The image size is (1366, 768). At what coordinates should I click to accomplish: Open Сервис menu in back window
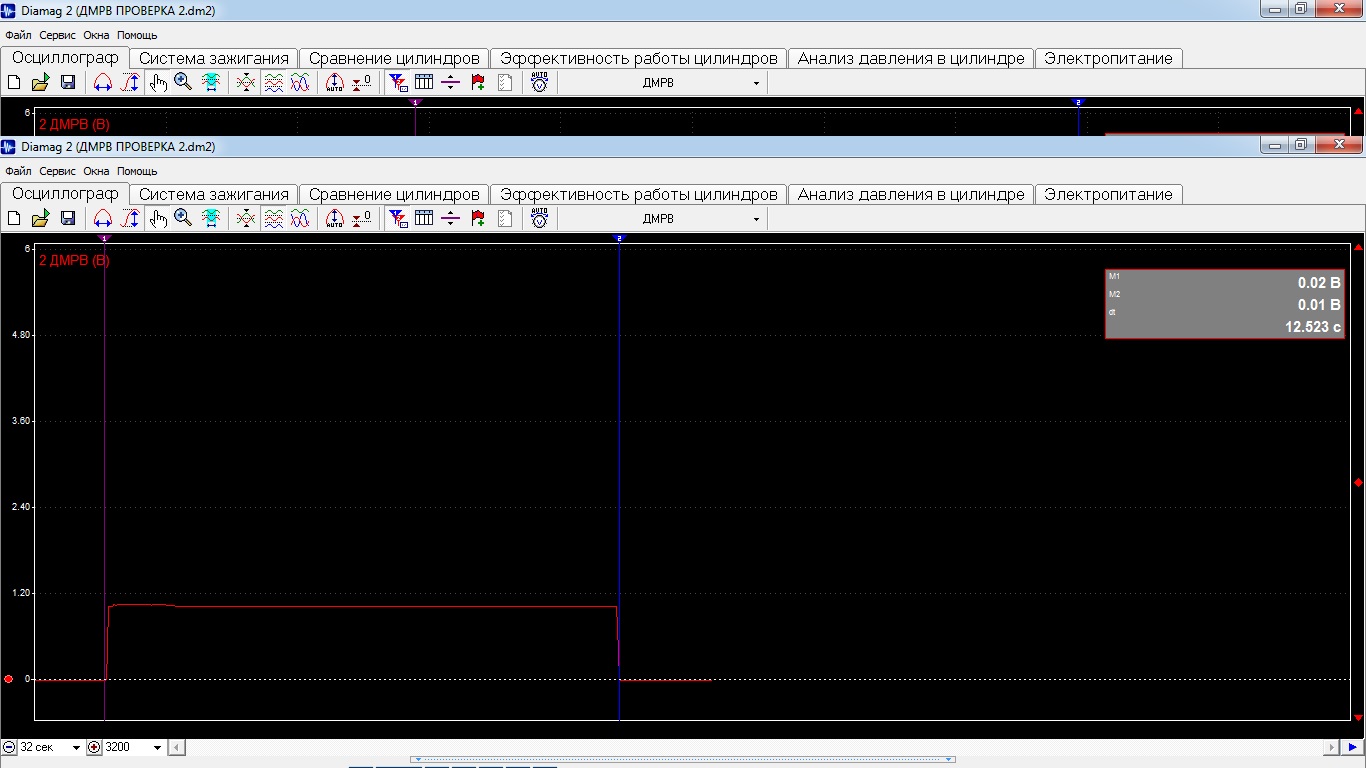[x=58, y=35]
